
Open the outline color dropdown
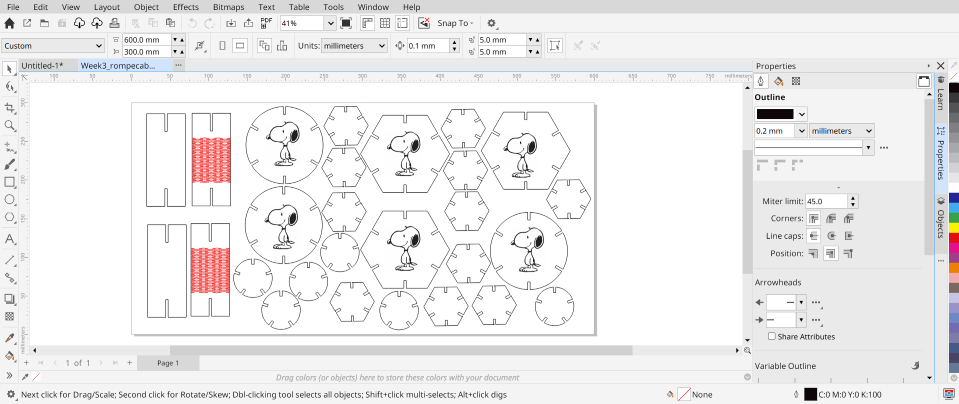802,114
